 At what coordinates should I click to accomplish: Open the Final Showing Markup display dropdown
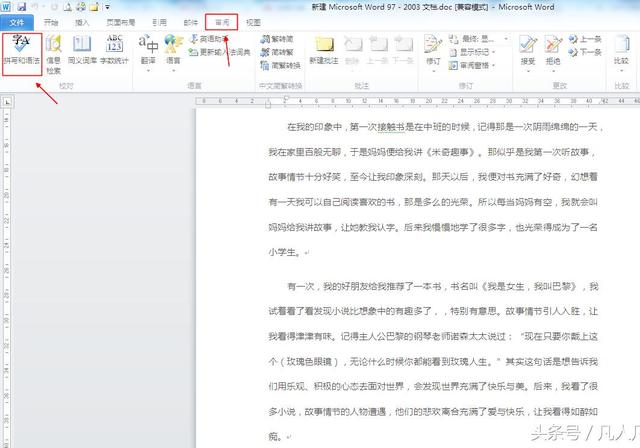pyautogui.click(x=478, y=39)
